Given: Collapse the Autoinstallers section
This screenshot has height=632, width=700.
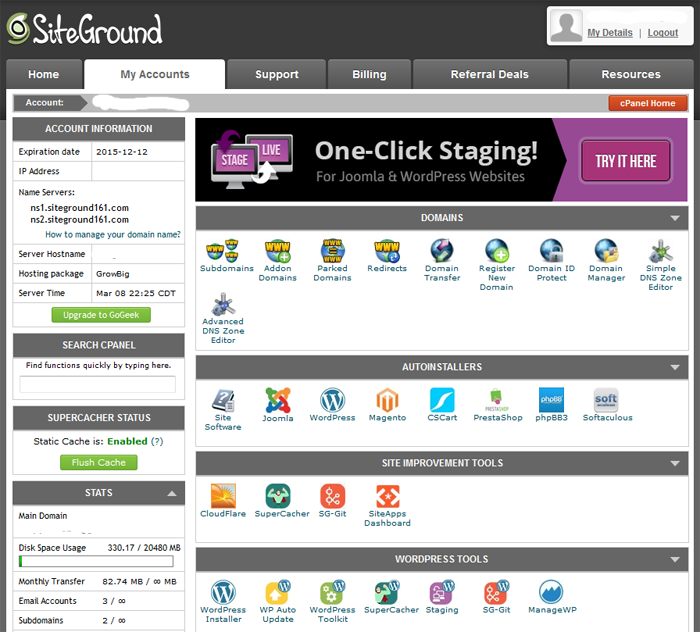Looking at the screenshot, I should point(675,367).
